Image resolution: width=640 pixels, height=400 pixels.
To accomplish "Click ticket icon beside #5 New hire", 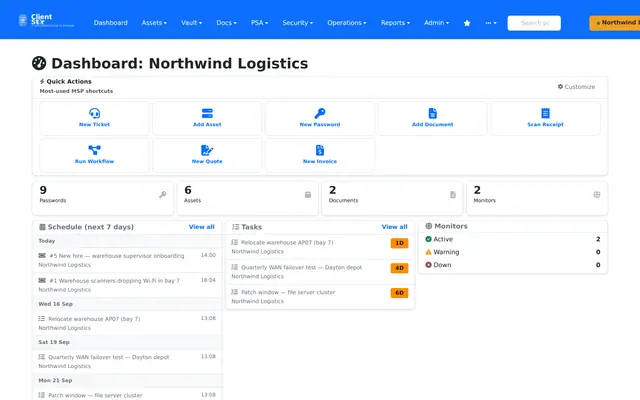I will pyautogui.click(x=42, y=256).
